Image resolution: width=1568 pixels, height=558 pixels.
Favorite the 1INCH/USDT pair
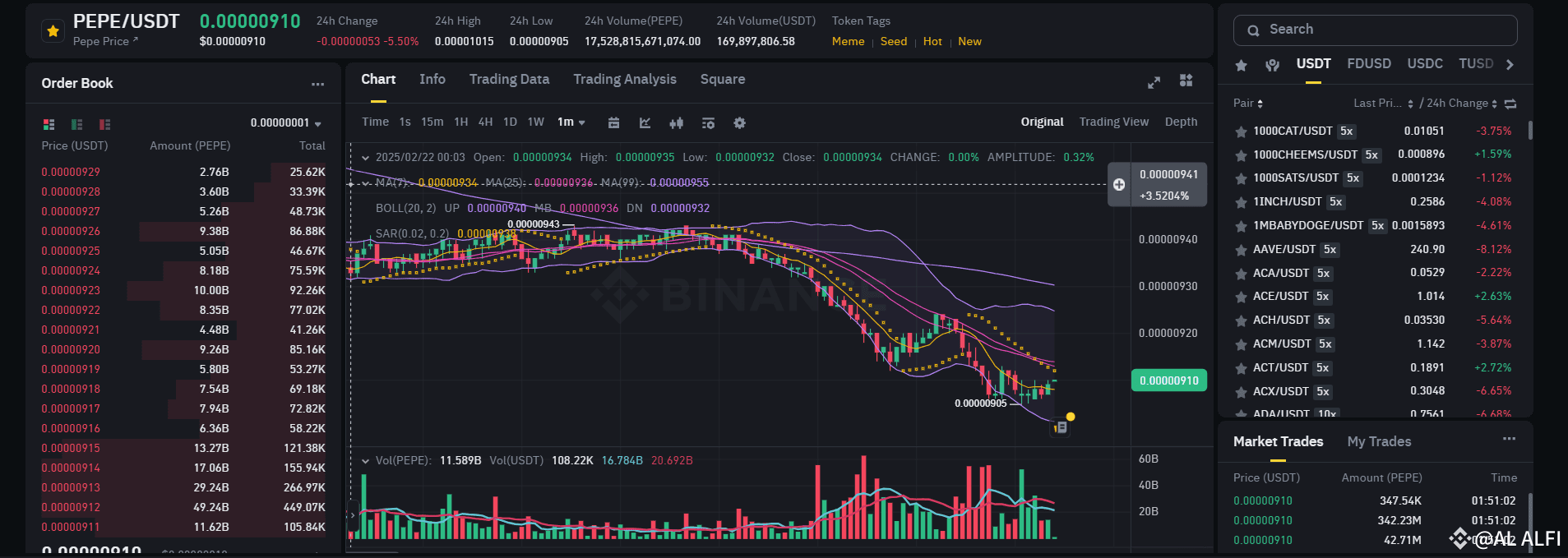pos(1241,202)
